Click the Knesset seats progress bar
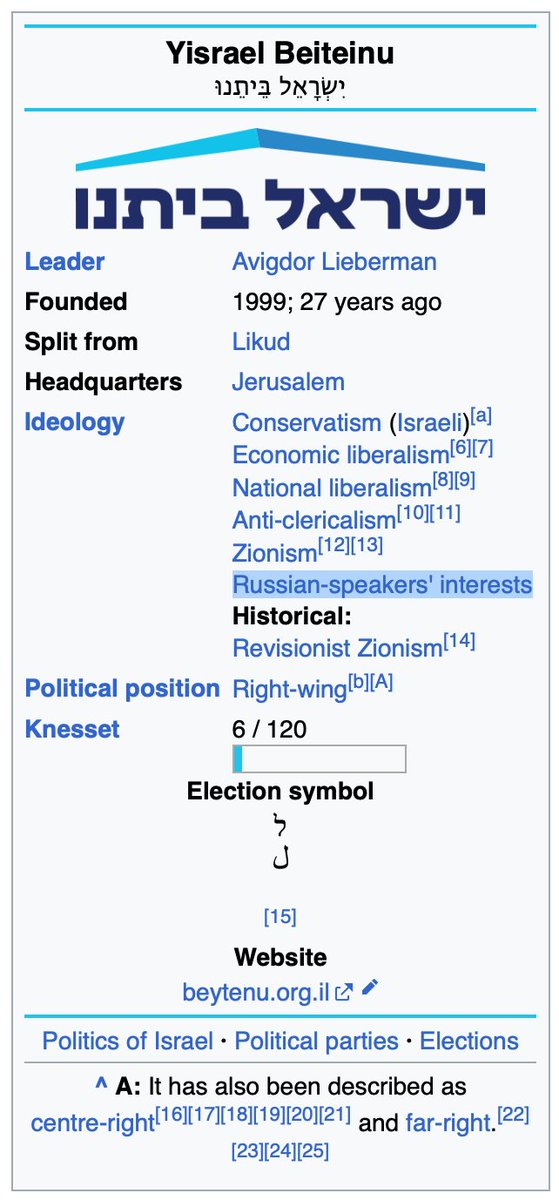This screenshot has width=559, height=1200. [319, 759]
